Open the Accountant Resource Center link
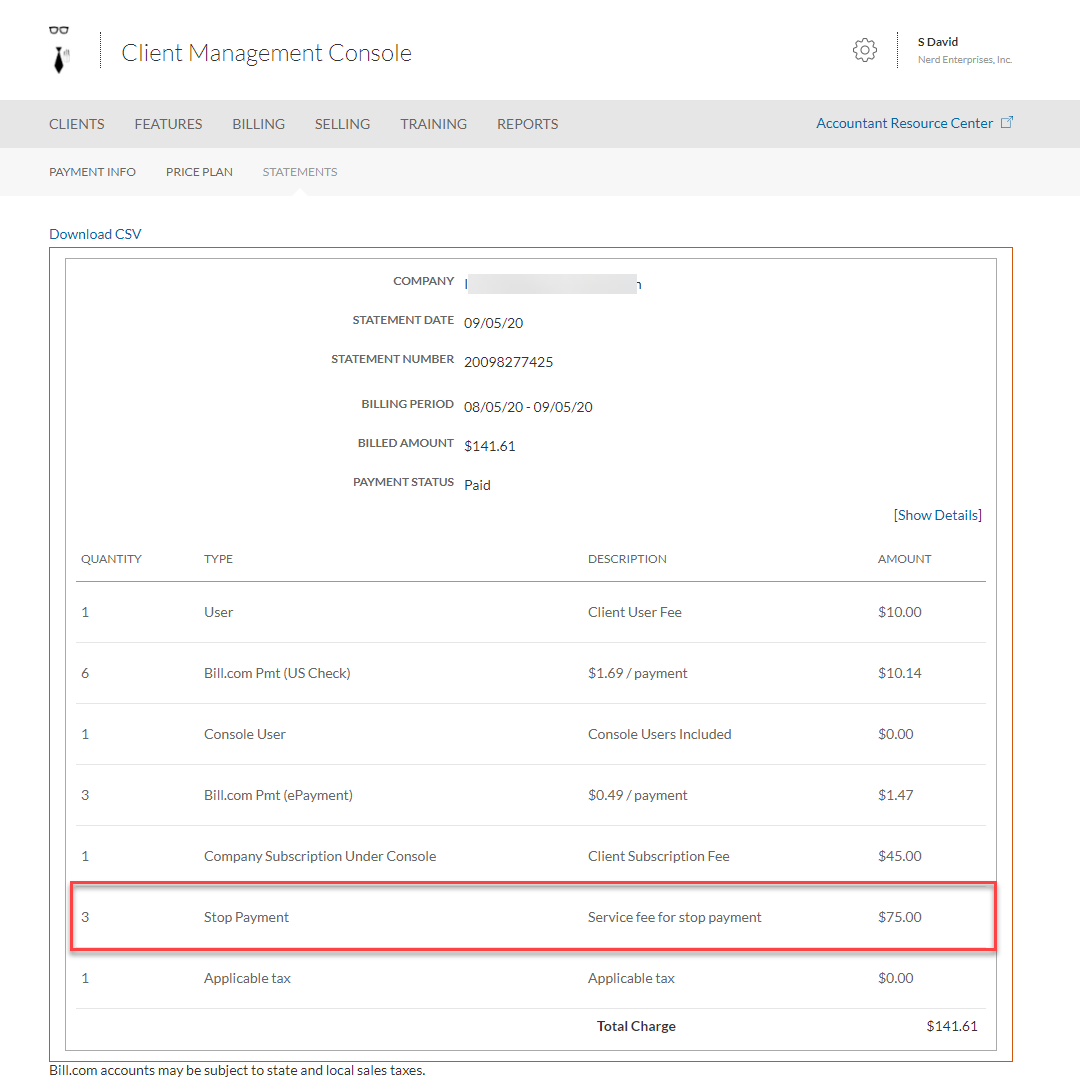The image size is (1080, 1091). click(x=905, y=123)
